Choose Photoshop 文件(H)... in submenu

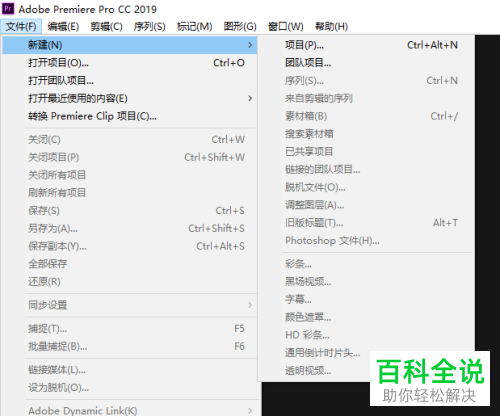coord(367,240)
